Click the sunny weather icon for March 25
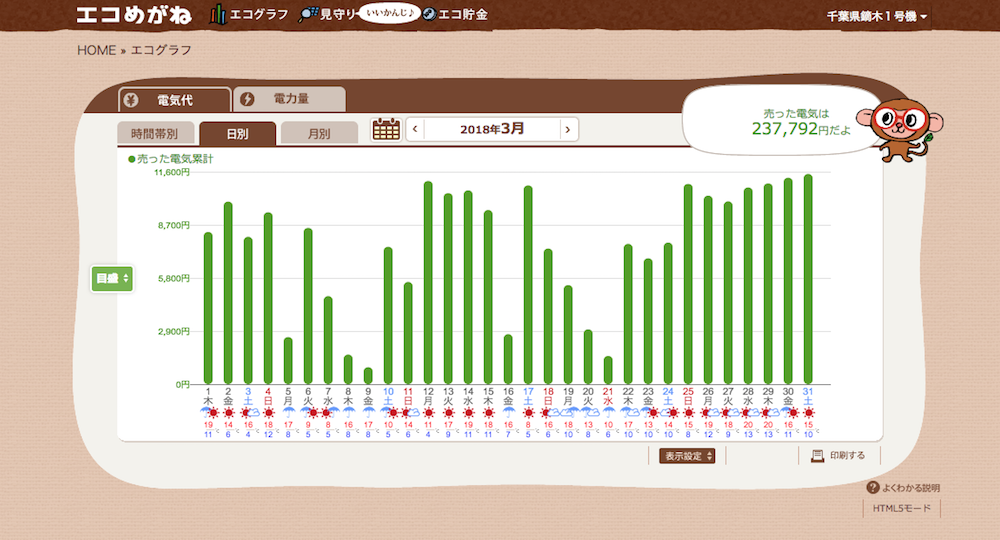 (x=688, y=413)
